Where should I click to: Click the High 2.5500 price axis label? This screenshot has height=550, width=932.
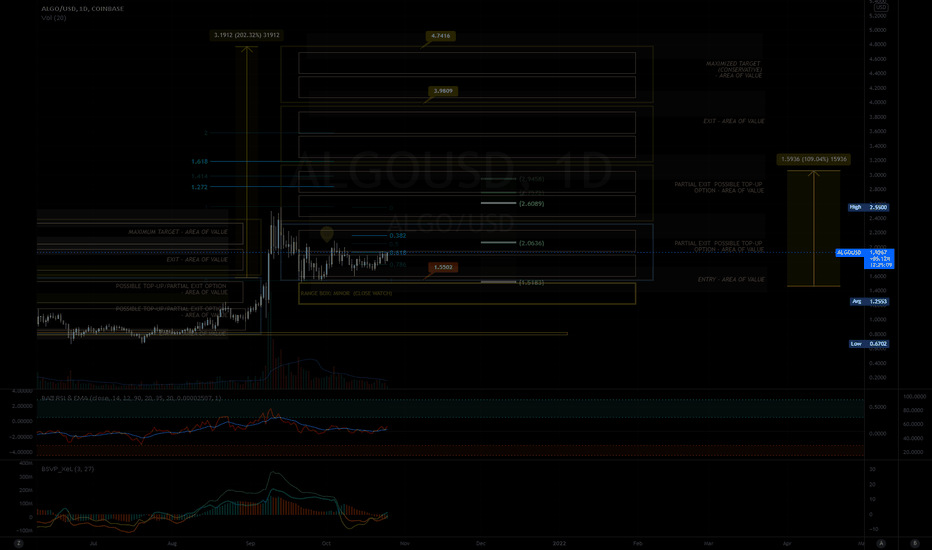tap(868, 208)
